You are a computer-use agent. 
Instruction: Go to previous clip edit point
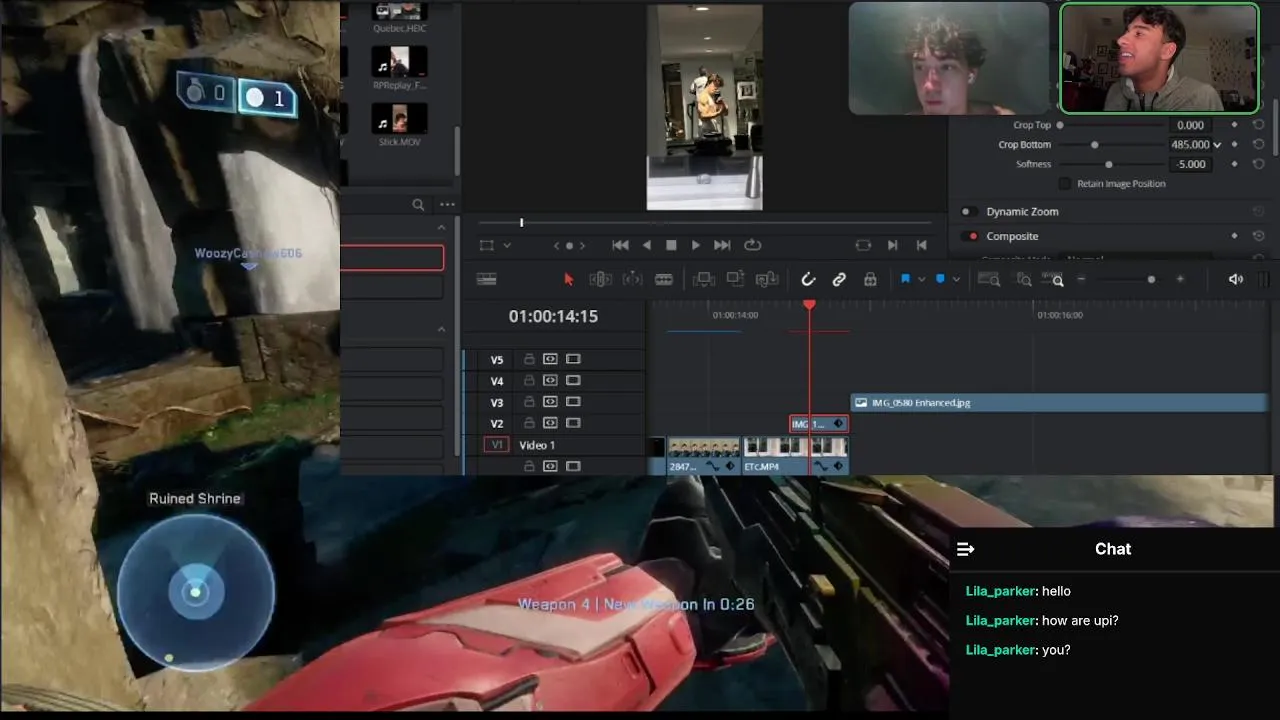[x=922, y=245]
